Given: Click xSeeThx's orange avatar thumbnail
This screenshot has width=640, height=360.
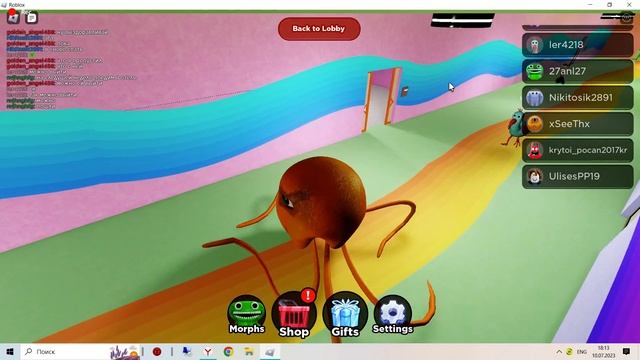Looking at the screenshot, I should 534,124.
